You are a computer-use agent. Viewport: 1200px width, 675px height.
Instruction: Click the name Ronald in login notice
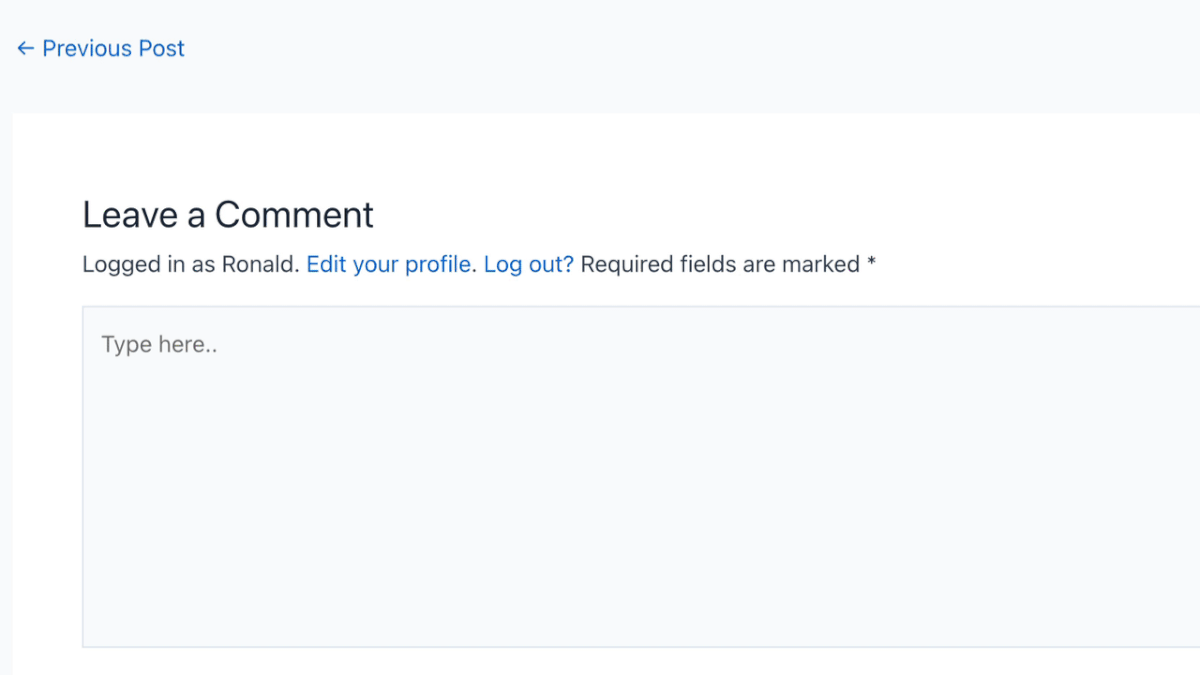coord(260,264)
